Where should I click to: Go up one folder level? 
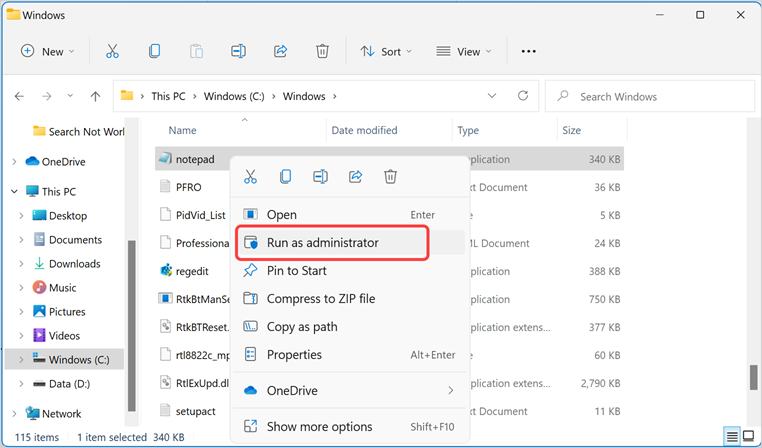[x=95, y=97]
